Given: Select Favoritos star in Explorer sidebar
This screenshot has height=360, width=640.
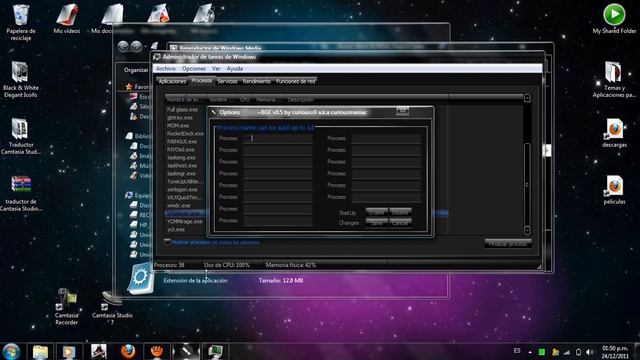Looking at the screenshot, I should tap(129, 87).
